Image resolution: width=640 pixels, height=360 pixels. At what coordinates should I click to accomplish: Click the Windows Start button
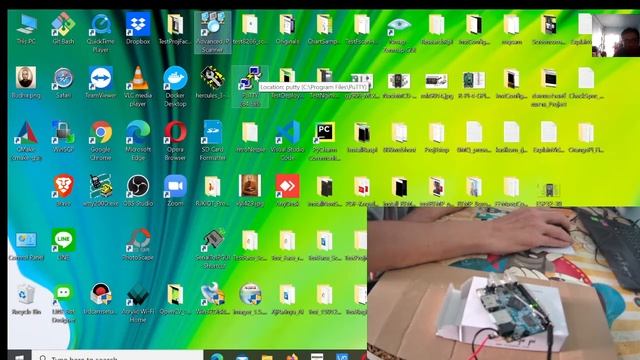point(19,356)
